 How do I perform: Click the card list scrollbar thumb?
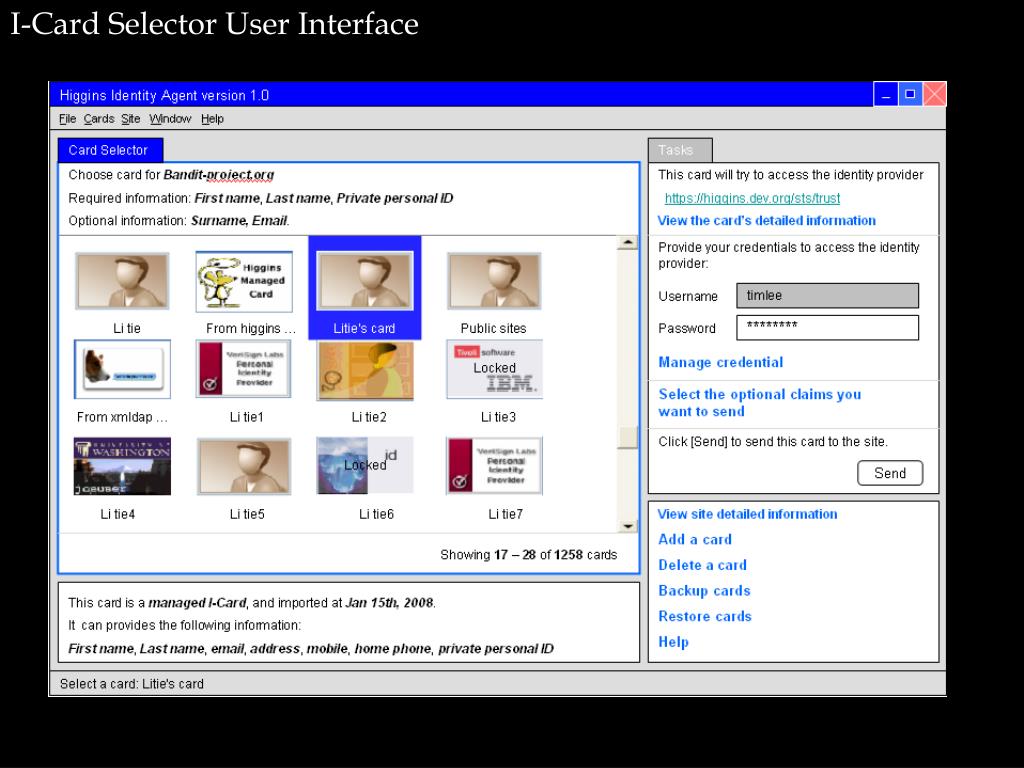click(x=628, y=437)
